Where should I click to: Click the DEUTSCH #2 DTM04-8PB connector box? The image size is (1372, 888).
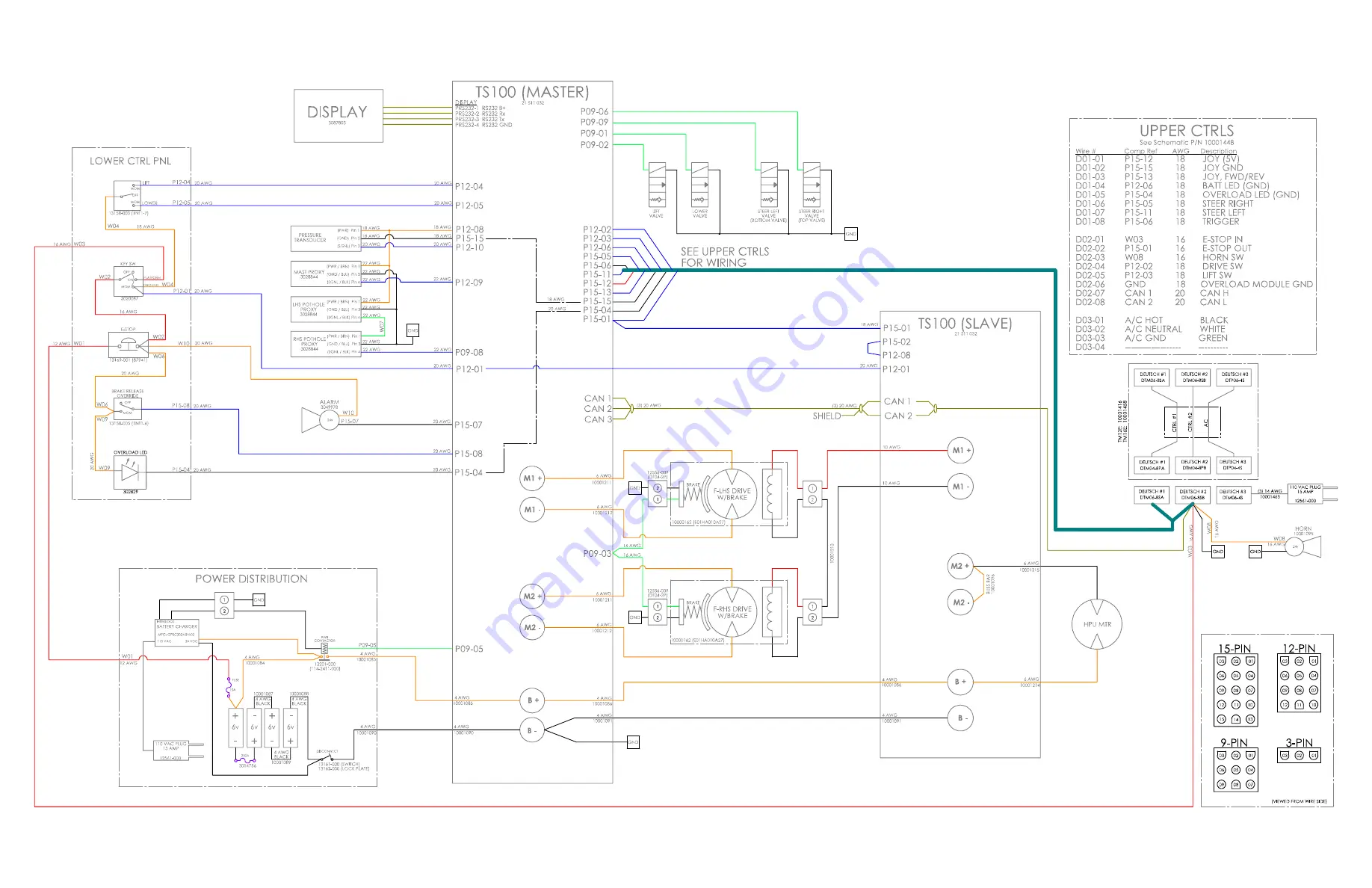tap(1194, 465)
